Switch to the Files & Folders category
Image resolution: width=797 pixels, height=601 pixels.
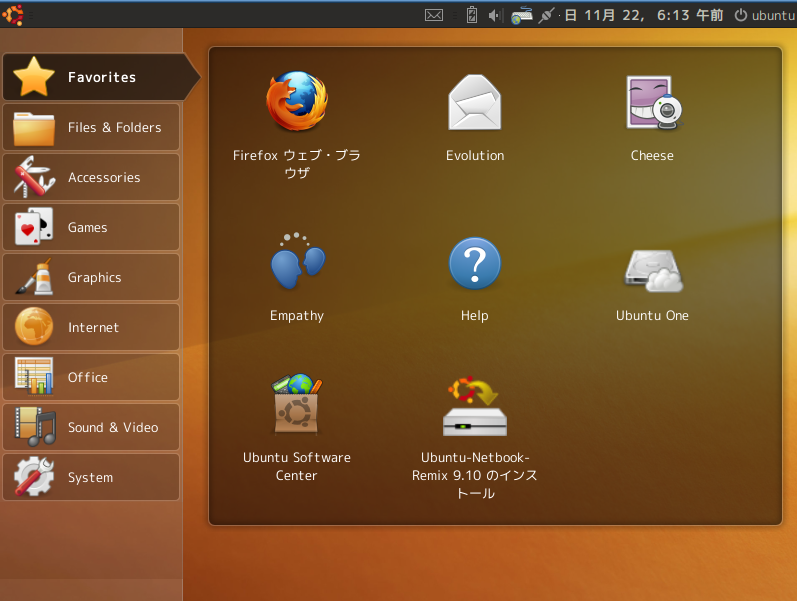(91, 127)
